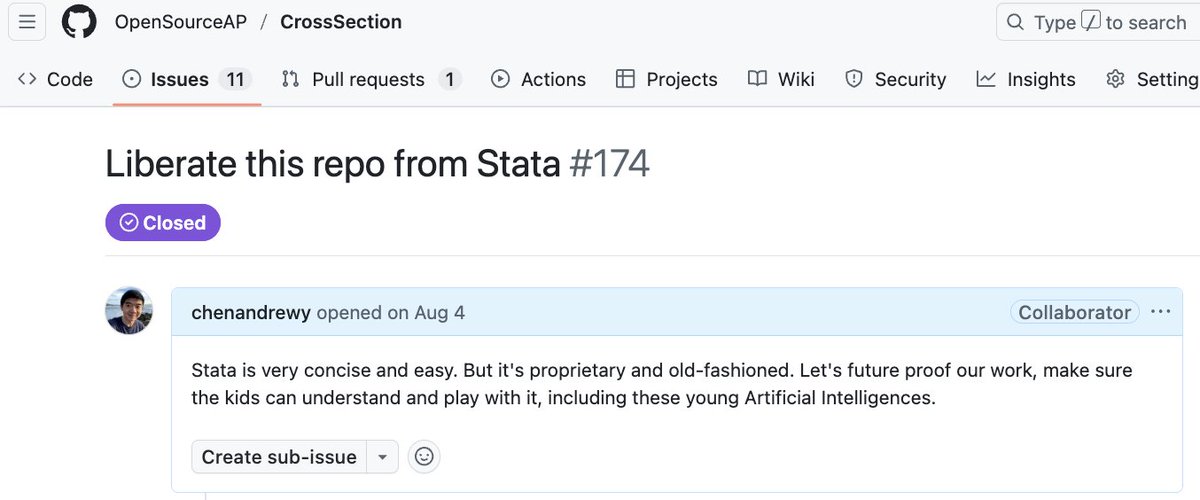Click the search magnifier icon
1200x500 pixels.
point(1015,22)
